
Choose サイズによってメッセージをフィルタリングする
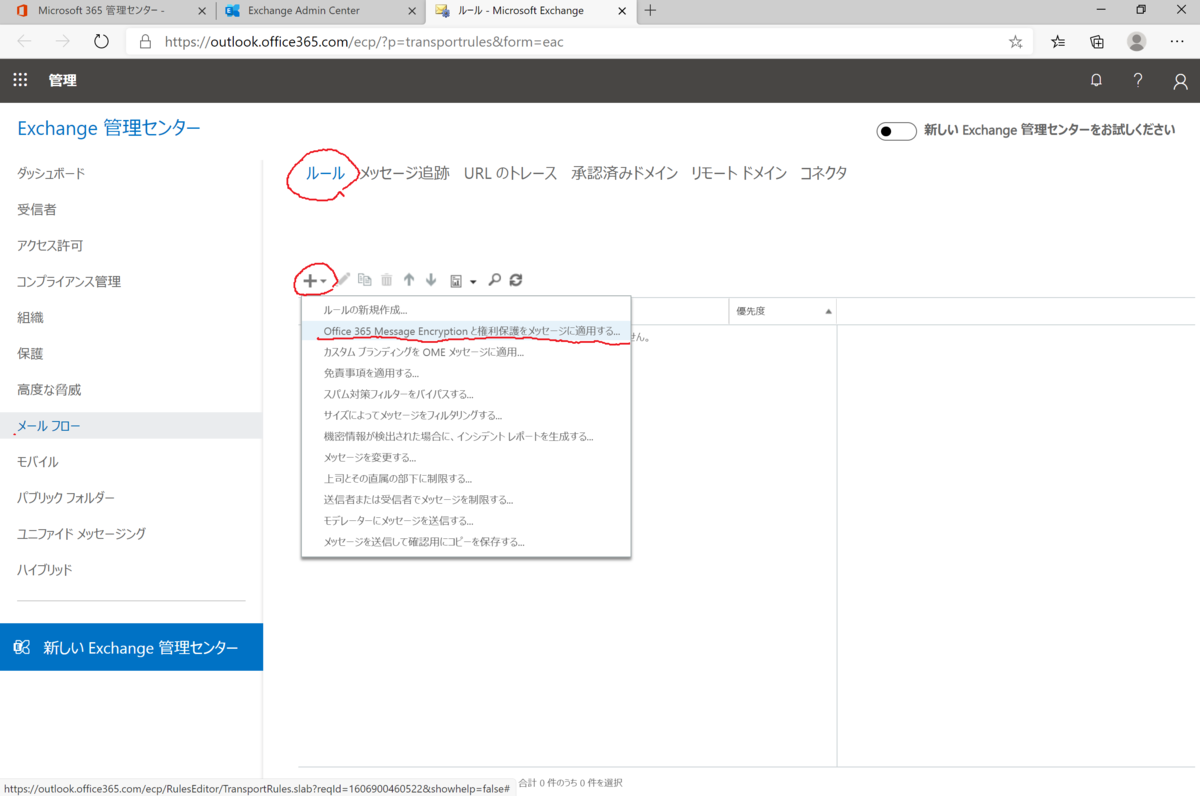pyautogui.click(x=466, y=415)
